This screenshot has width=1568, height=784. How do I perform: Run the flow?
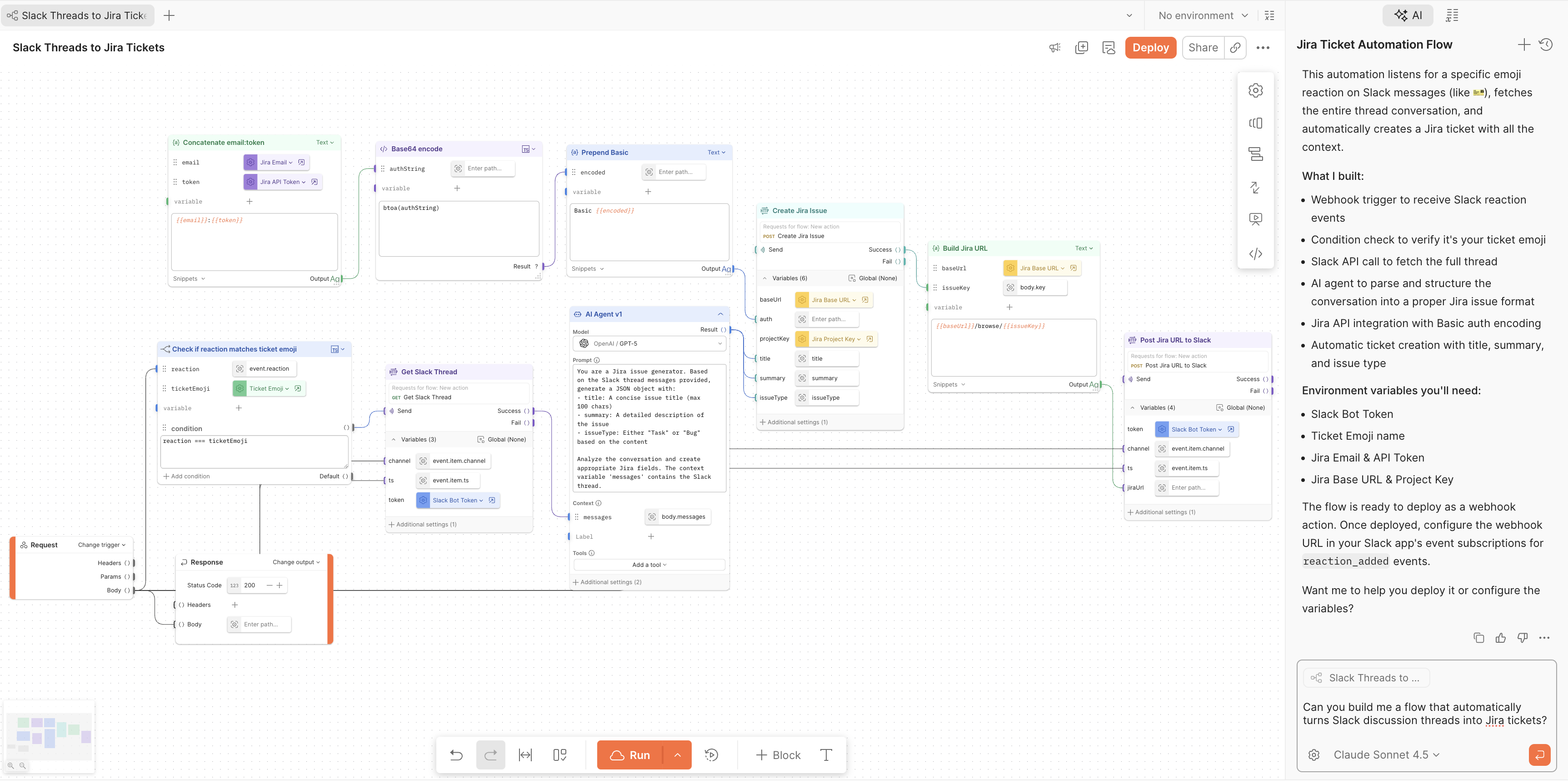(x=635, y=755)
